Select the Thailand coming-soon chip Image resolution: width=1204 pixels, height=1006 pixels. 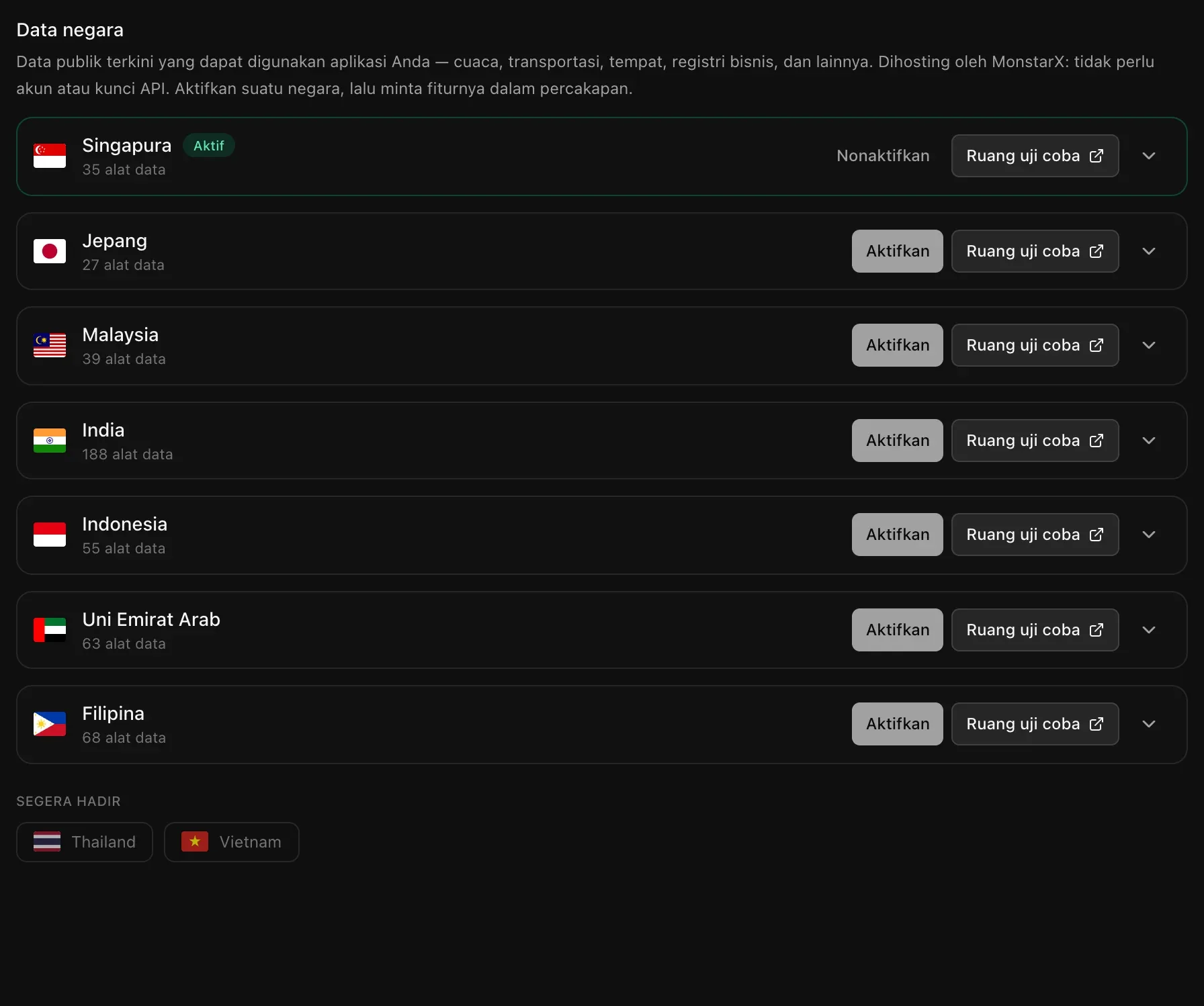(85, 842)
